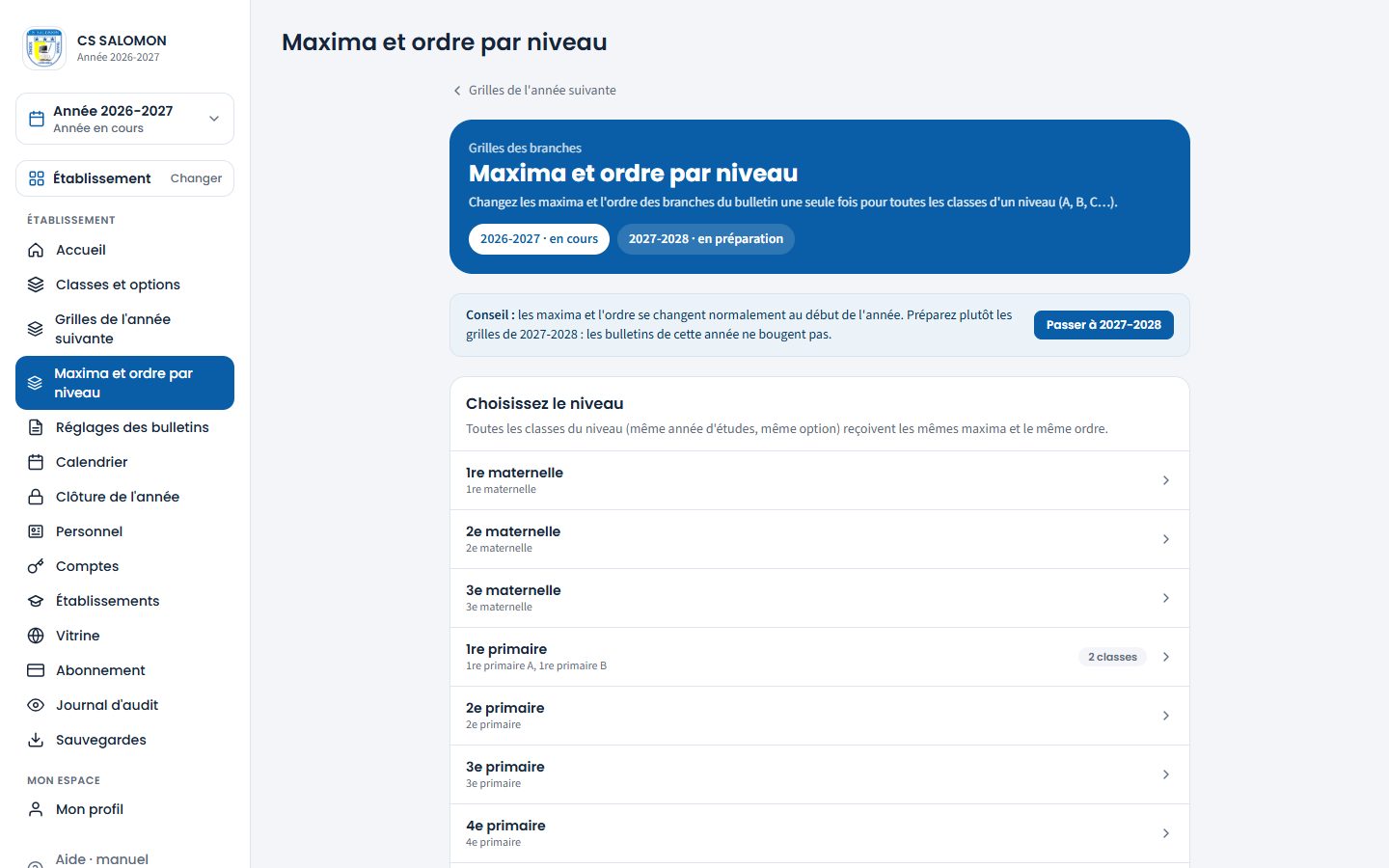Click the 4e primaire level title
Viewport: 1389px width, 868px height.
coord(505,826)
